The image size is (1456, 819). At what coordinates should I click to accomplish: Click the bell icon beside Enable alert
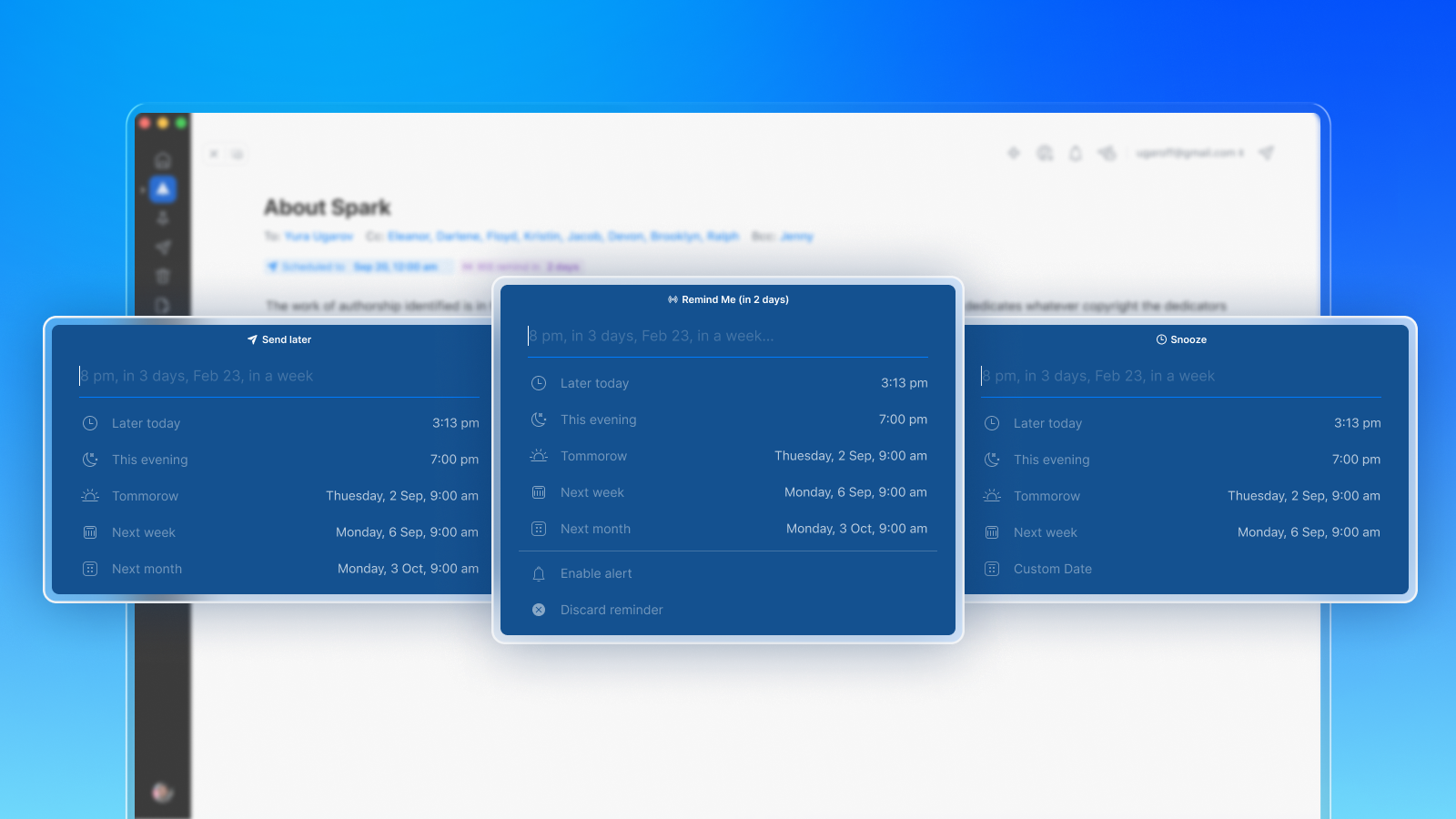[539, 573]
